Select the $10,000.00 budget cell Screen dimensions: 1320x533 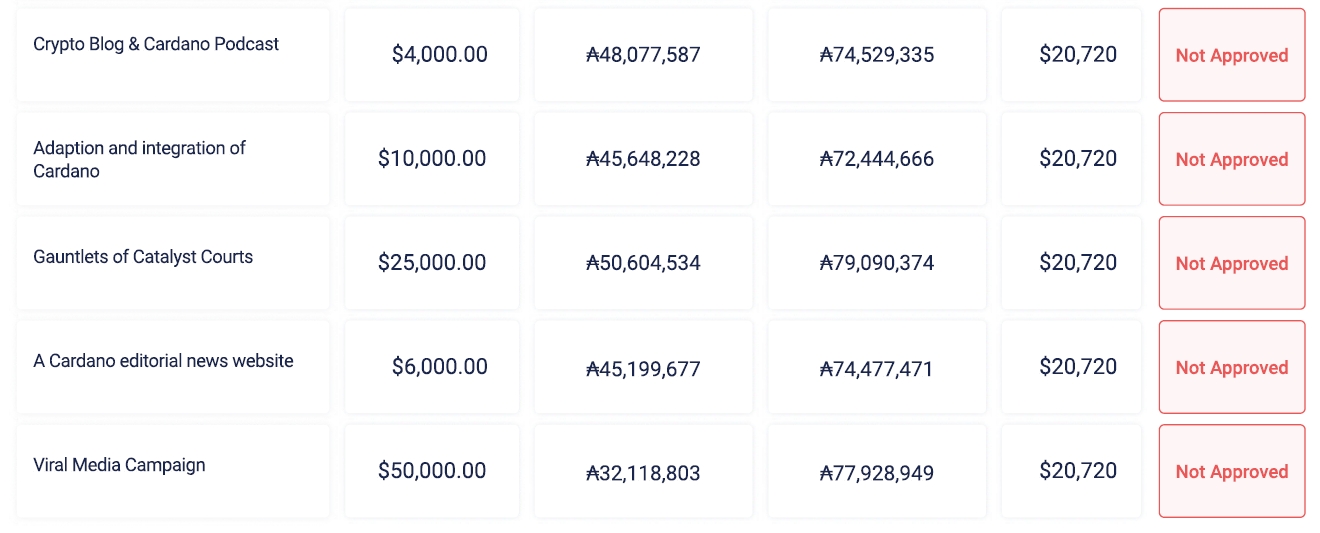(432, 159)
